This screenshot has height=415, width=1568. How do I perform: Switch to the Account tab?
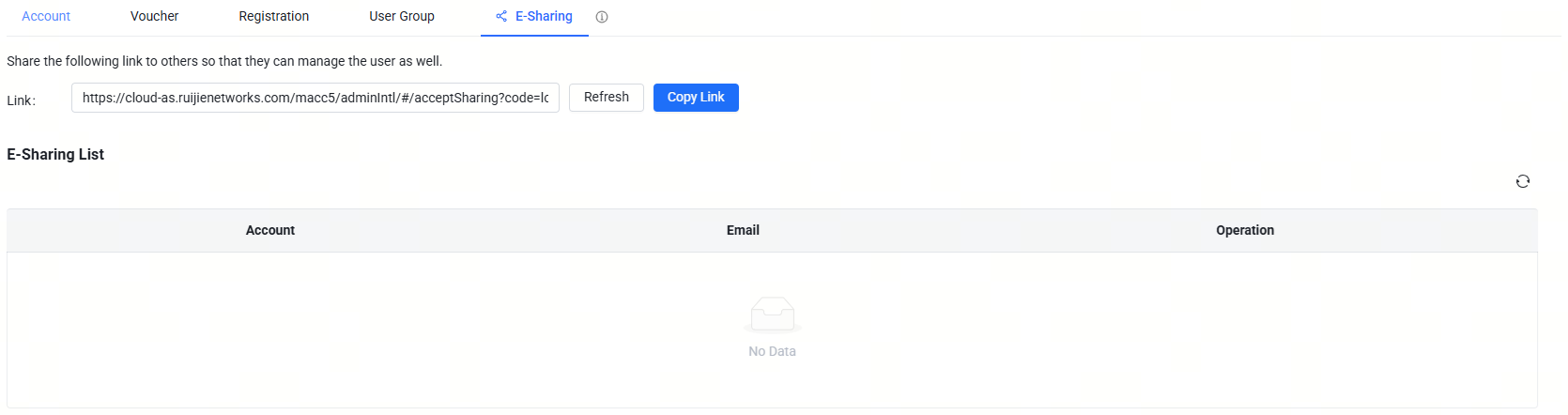tap(46, 16)
